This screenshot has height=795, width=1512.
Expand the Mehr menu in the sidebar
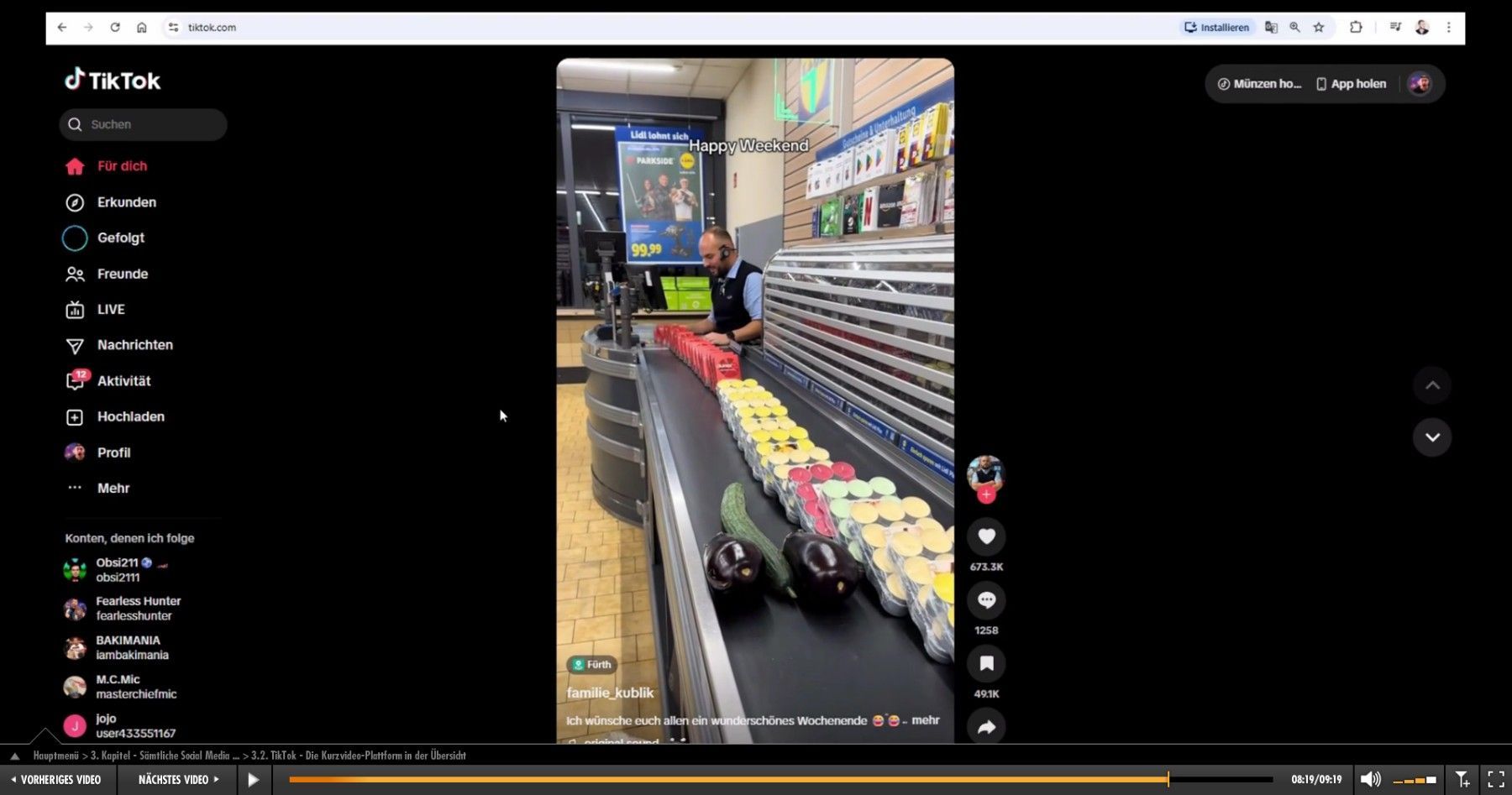tap(113, 489)
